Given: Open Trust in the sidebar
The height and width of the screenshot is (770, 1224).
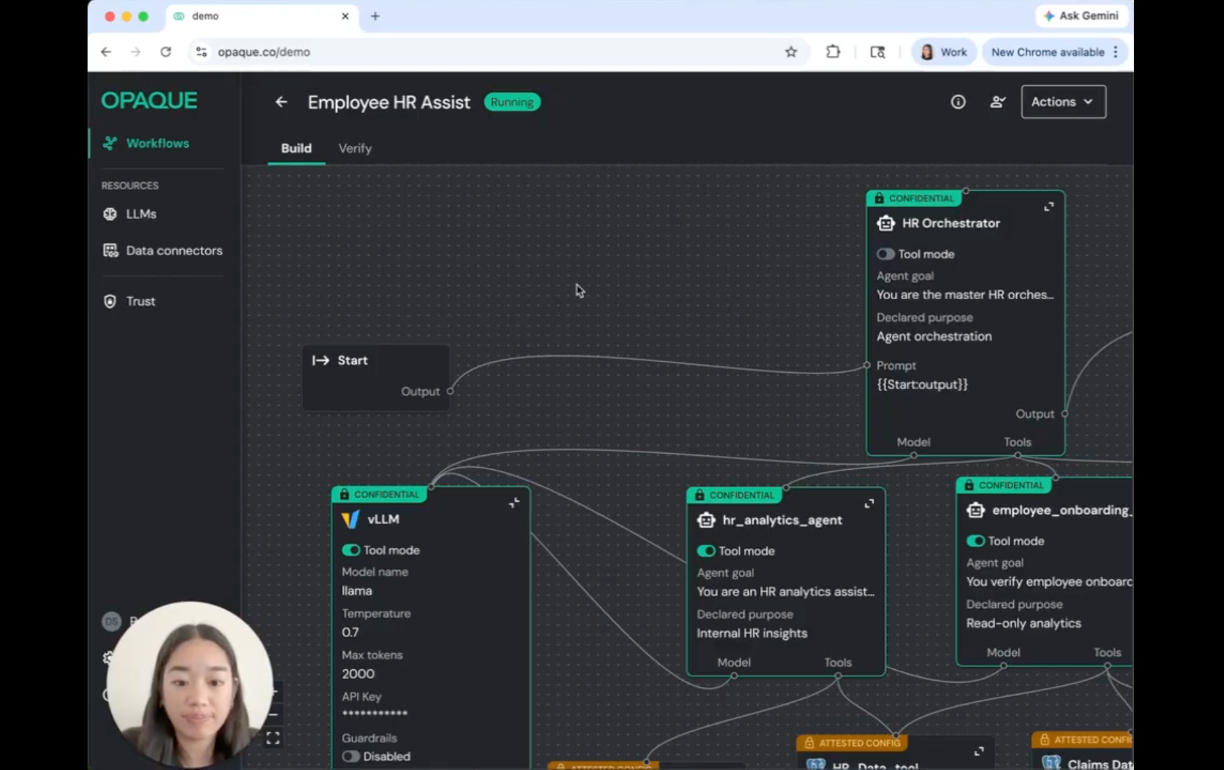Looking at the screenshot, I should point(140,301).
